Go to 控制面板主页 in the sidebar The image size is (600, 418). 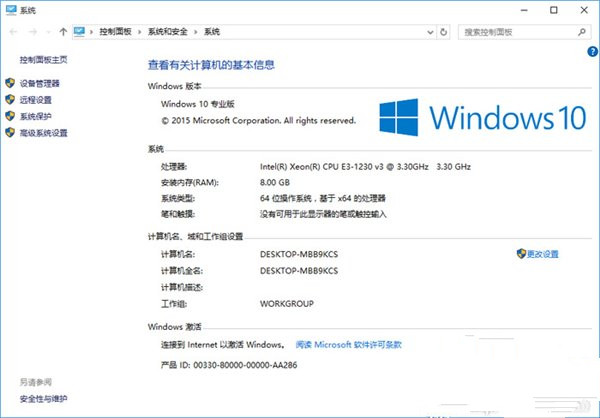tap(44, 59)
